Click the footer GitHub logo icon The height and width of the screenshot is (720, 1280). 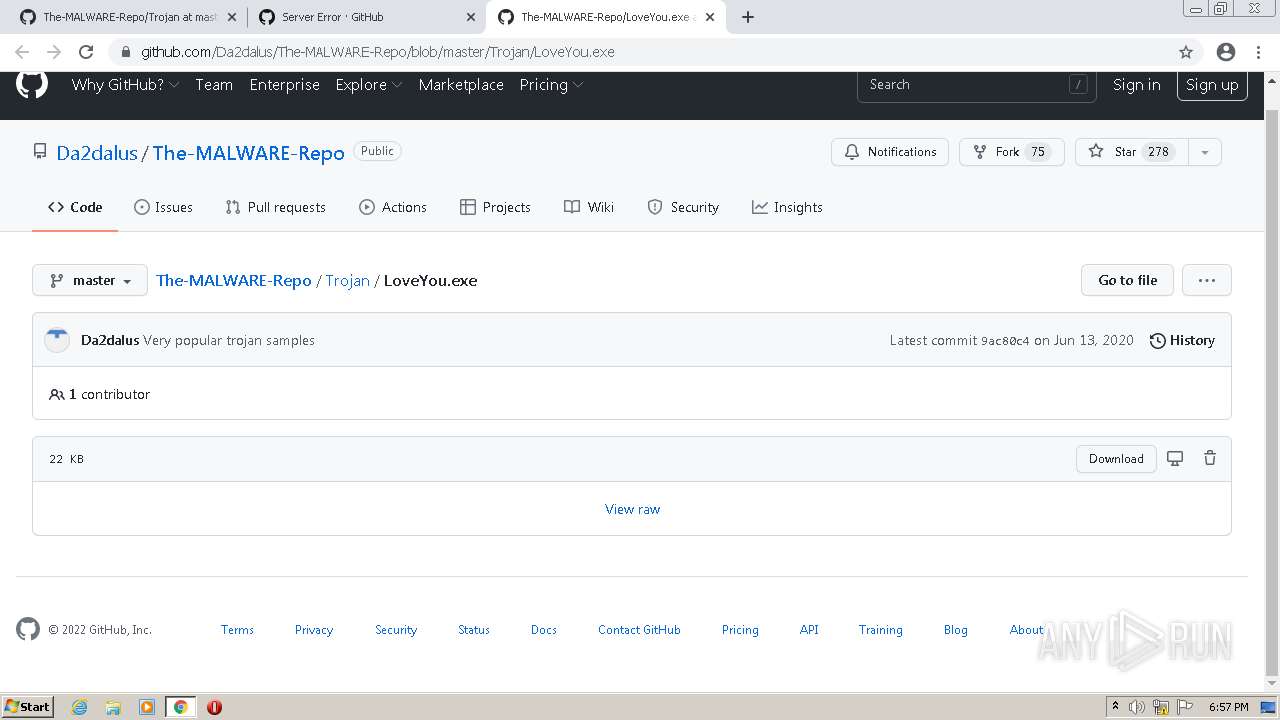[28, 629]
